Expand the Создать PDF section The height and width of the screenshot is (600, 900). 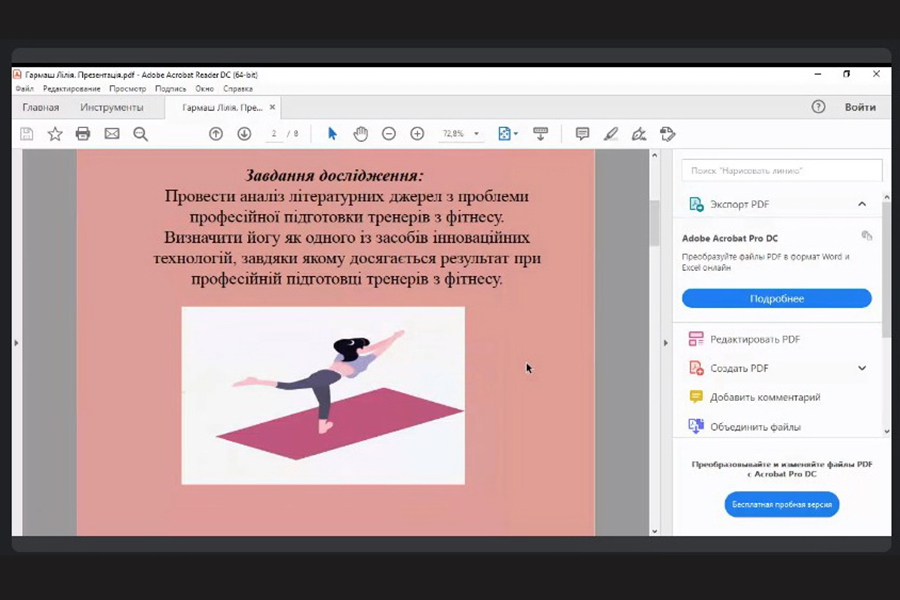tap(862, 368)
